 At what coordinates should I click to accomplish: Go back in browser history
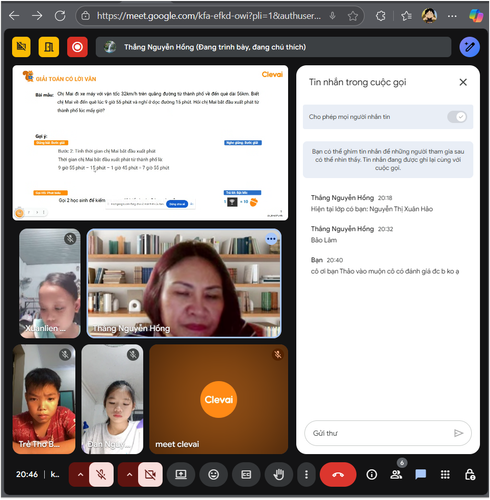tap(14, 16)
